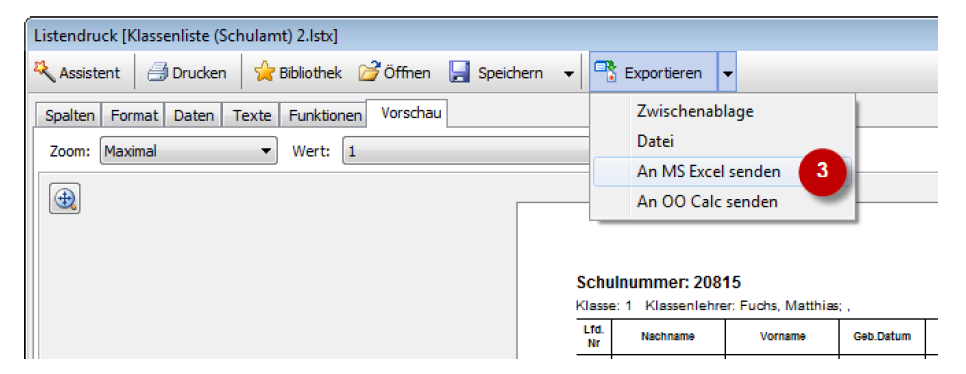This screenshot has width=966, height=374.
Task: Click the Schulnummer: 20815 heading
Action: click(659, 283)
